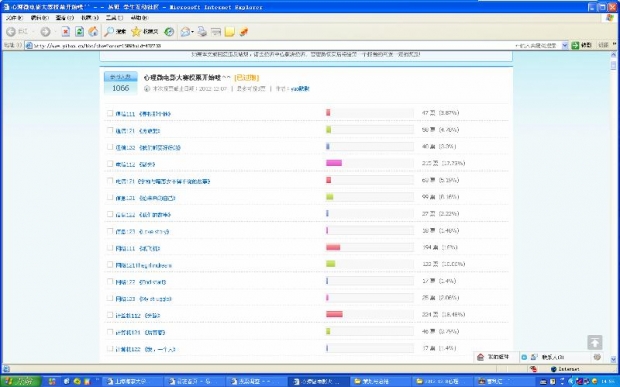Image resolution: width=620 pixels, height=387 pixels.
Task: Go to Home page icon
Action: click(93, 32)
